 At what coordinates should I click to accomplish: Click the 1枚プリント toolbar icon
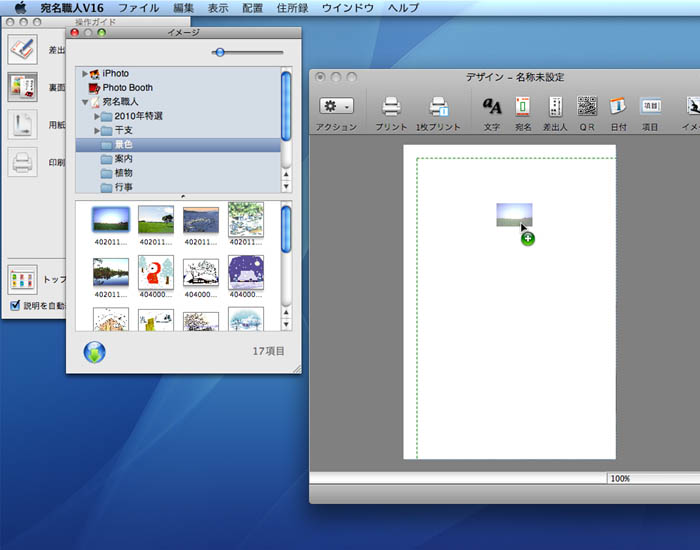click(x=438, y=106)
